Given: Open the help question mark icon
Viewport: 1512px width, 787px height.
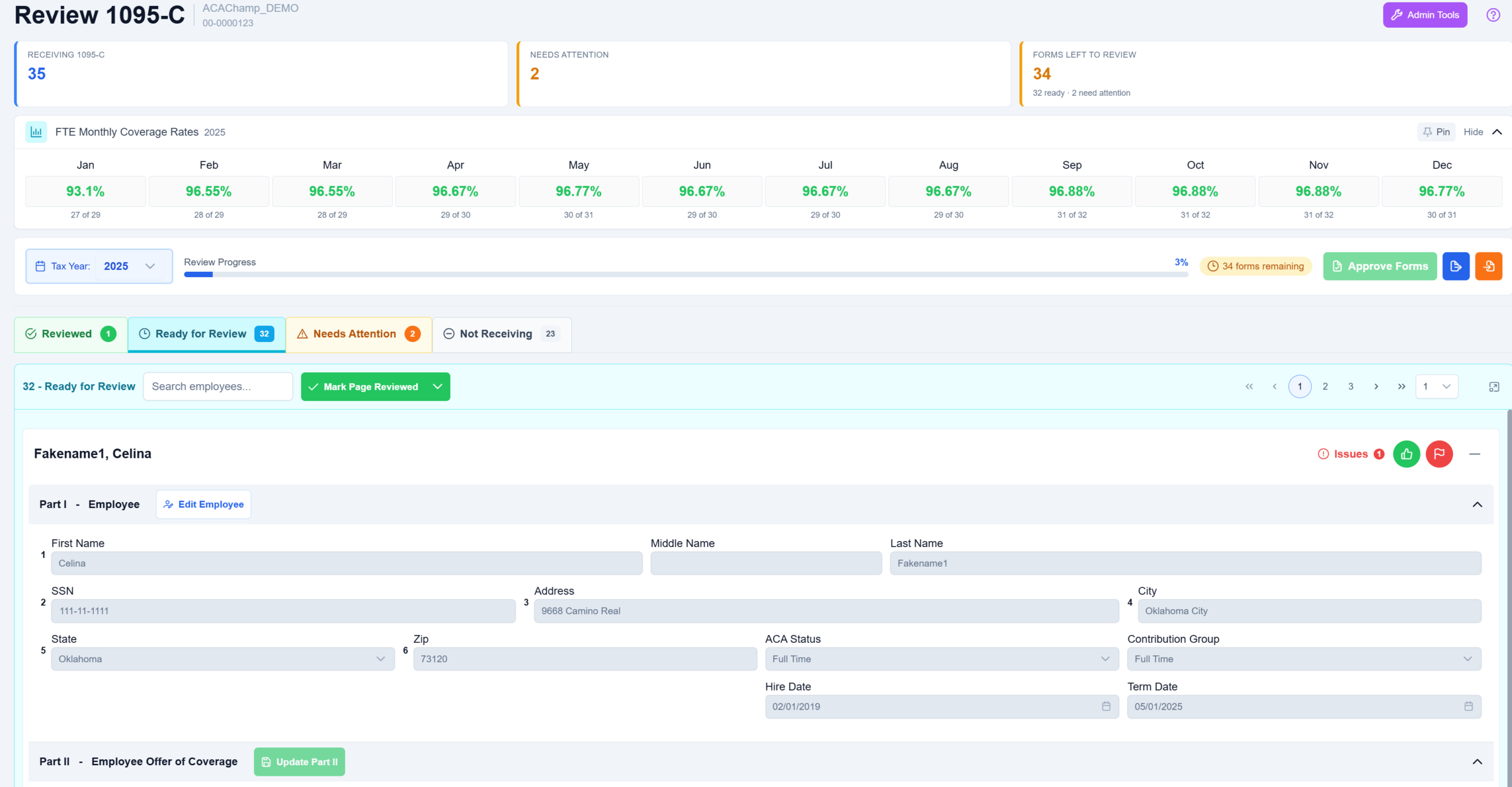Looking at the screenshot, I should pyautogui.click(x=1493, y=15).
